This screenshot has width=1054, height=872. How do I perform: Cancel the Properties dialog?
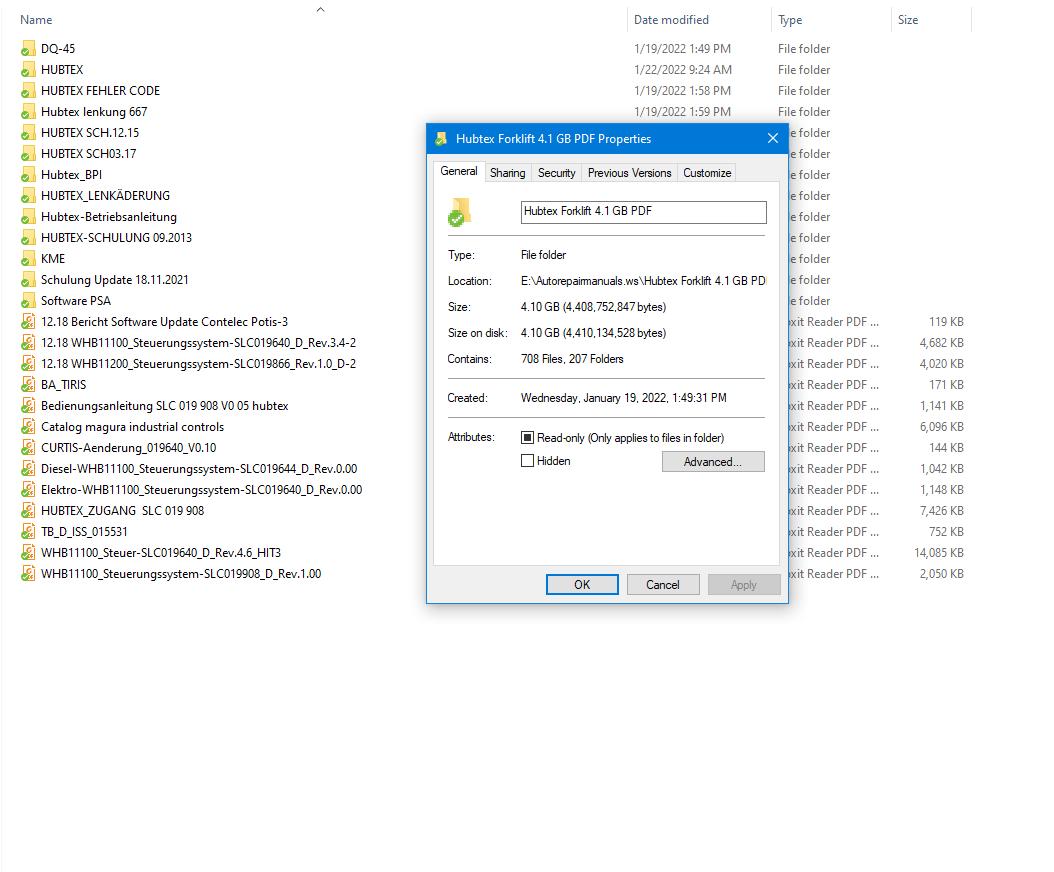click(663, 585)
